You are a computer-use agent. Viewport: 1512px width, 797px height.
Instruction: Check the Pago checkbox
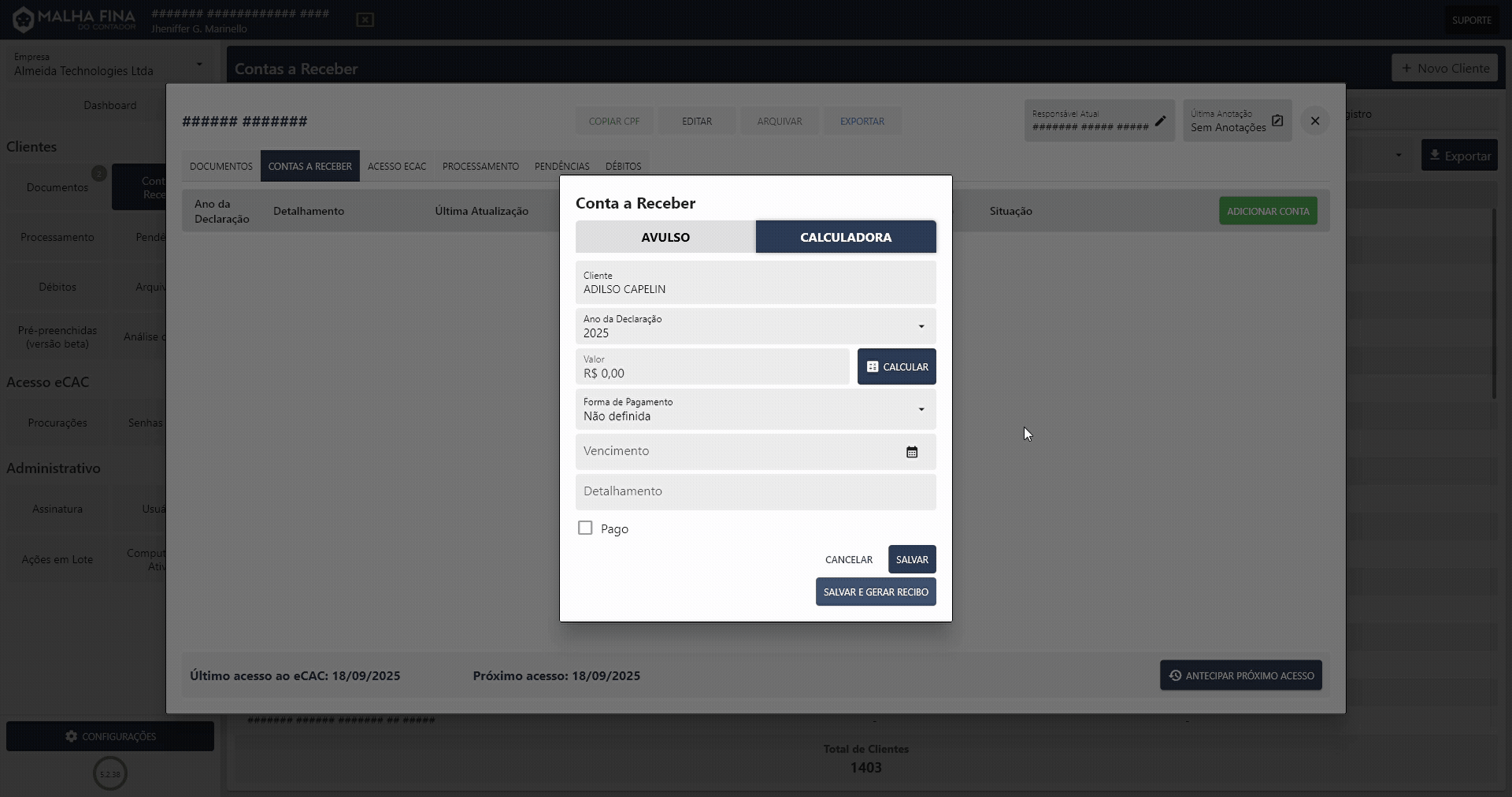click(584, 528)
